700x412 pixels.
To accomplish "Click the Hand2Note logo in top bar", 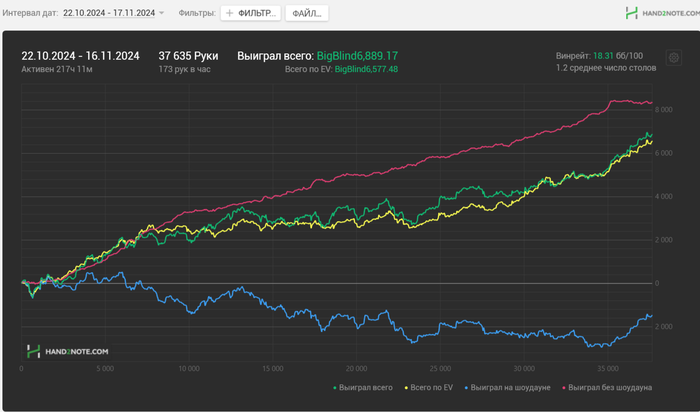I will coord(662,13).
